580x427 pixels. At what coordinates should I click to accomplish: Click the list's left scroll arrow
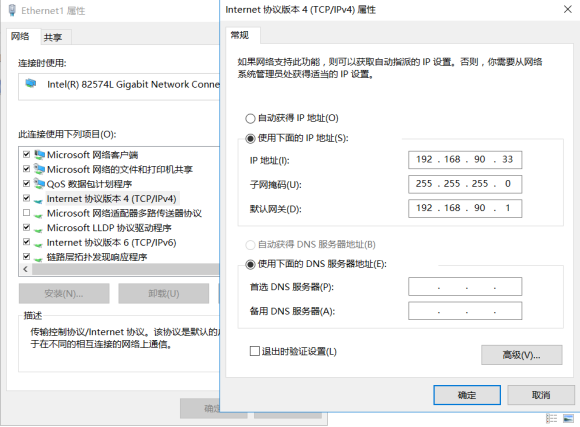[25, 269]
